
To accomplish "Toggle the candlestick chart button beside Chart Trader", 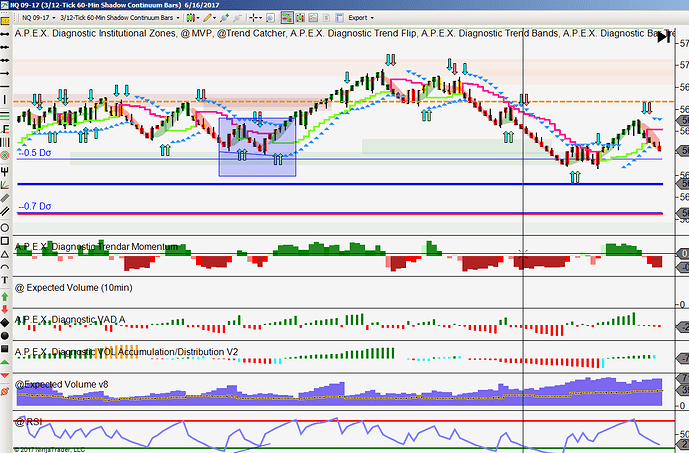I will point(300,18).
